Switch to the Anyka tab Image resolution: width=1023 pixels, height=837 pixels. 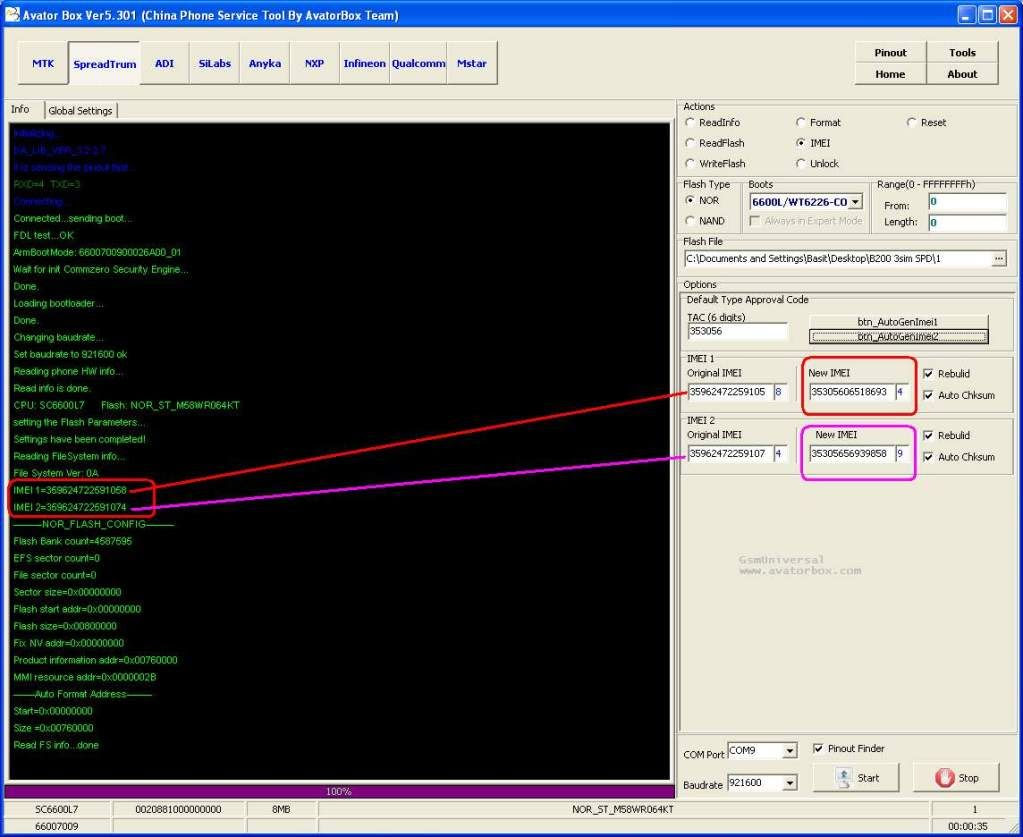(265, 63)
